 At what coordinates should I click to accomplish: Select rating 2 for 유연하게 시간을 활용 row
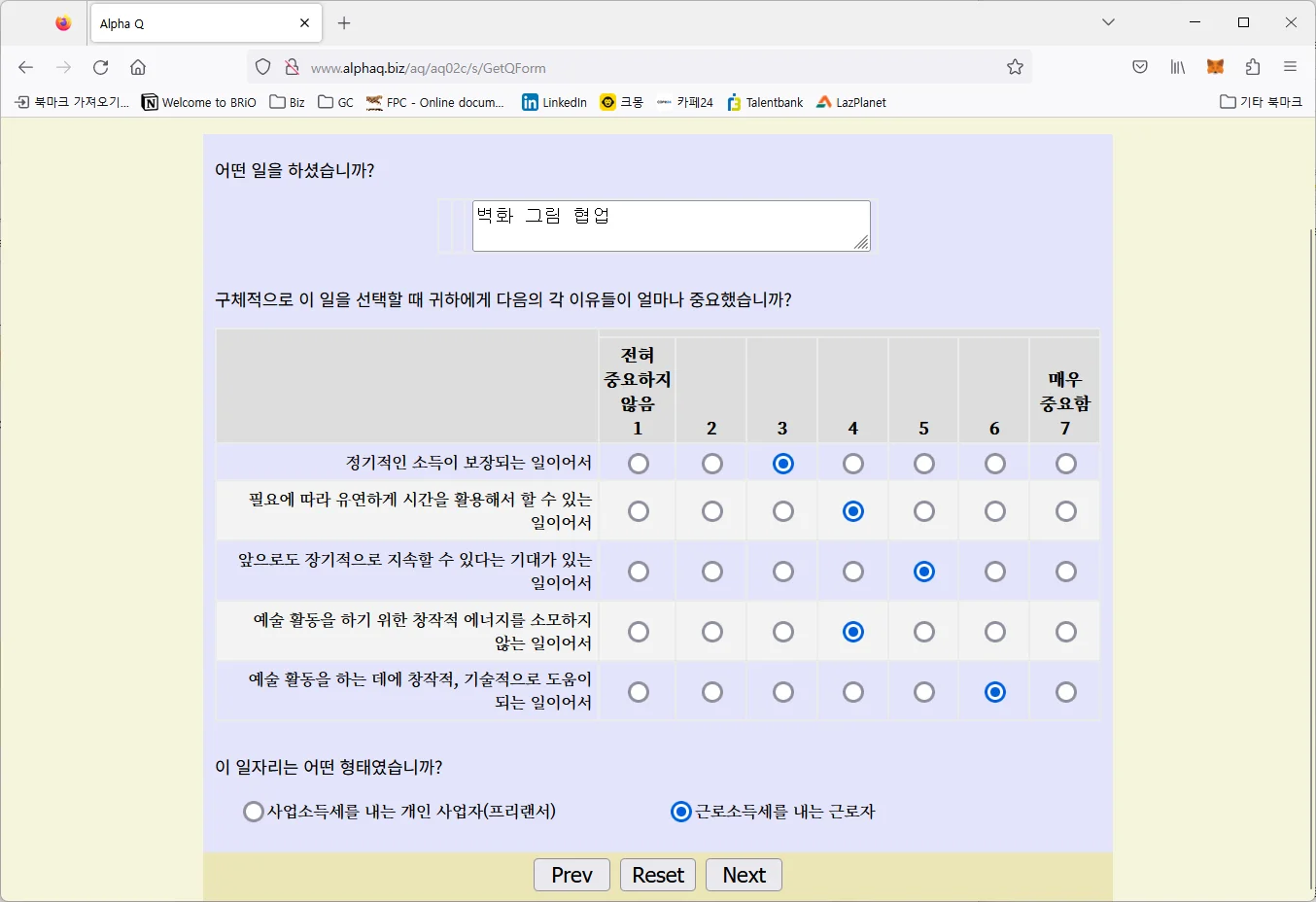click(712, 511)
